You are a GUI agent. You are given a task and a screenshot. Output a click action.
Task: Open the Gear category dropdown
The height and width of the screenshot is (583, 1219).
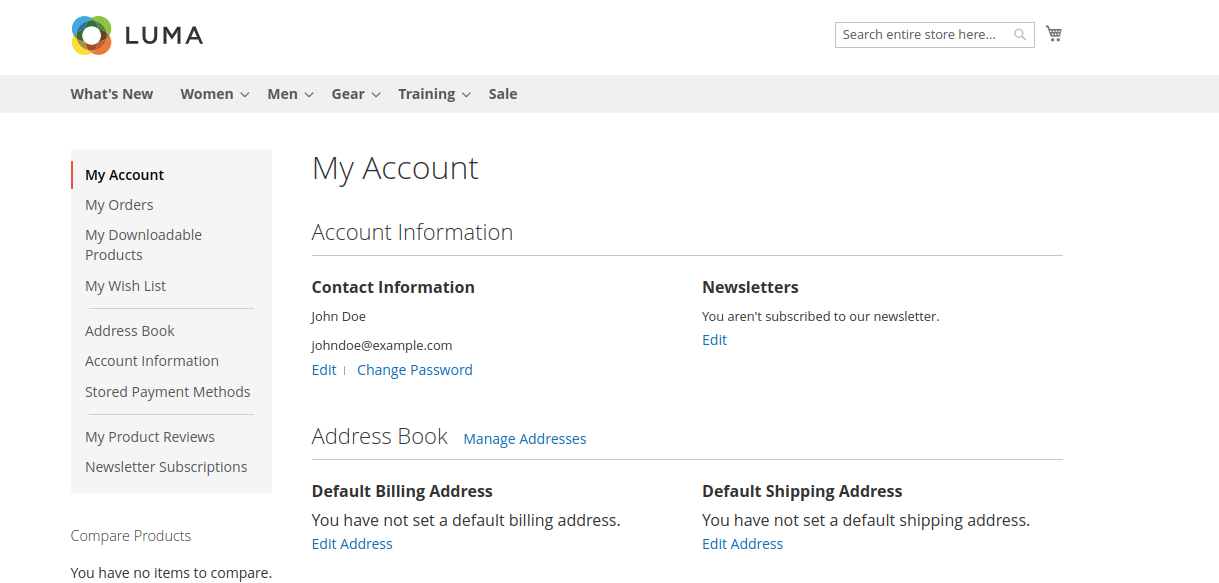(348, 93)
